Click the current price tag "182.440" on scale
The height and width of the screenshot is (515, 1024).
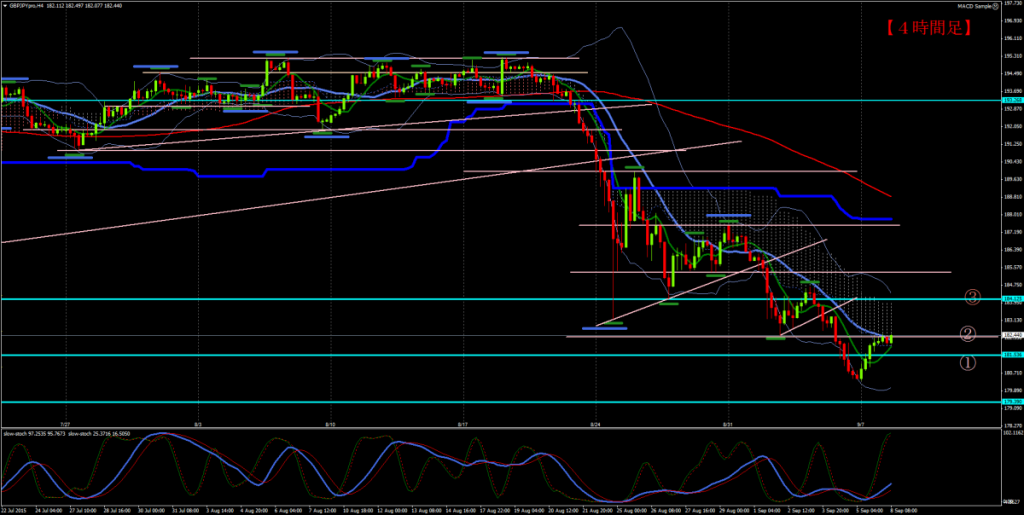1012,336
